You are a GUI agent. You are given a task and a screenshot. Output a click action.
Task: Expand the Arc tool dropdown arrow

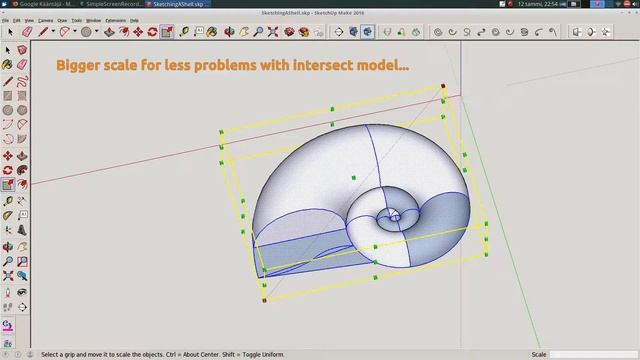(75, 31)
